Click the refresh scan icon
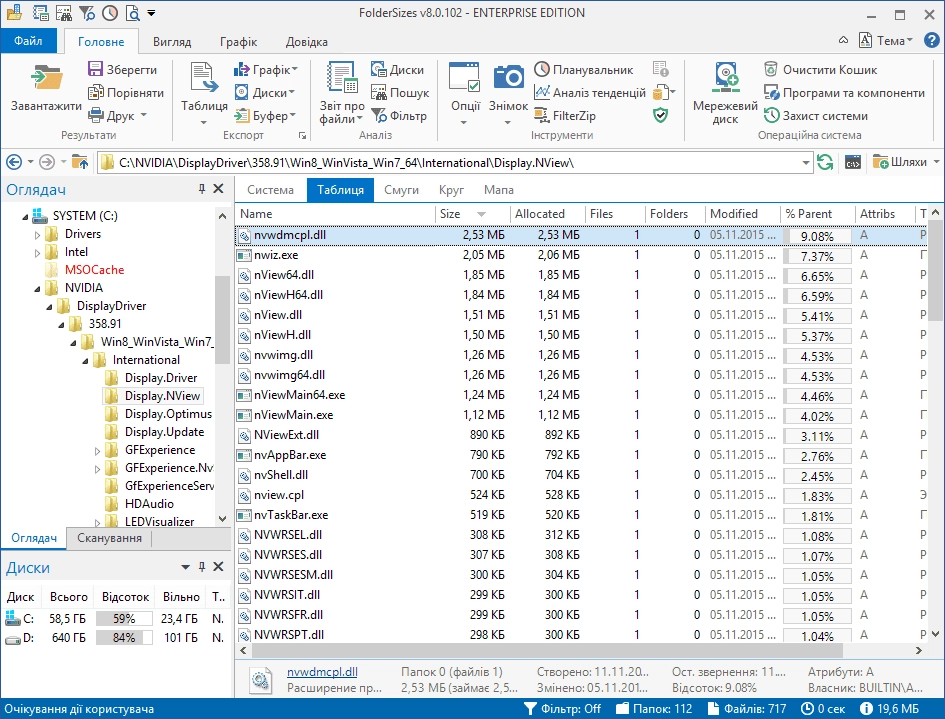This screenshot has height=719, width=945. (824, 162)
